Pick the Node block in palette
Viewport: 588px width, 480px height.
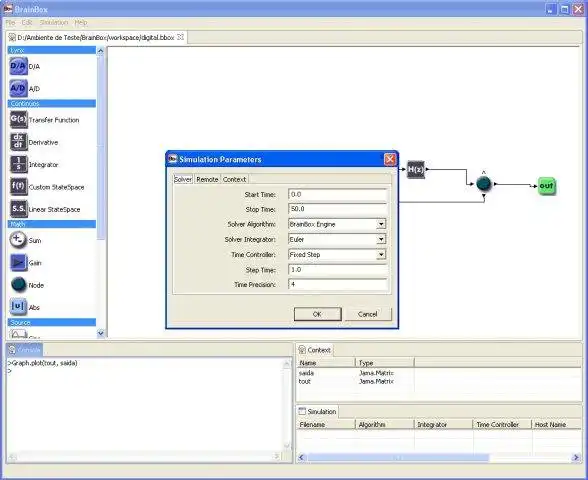coord(18,285)
